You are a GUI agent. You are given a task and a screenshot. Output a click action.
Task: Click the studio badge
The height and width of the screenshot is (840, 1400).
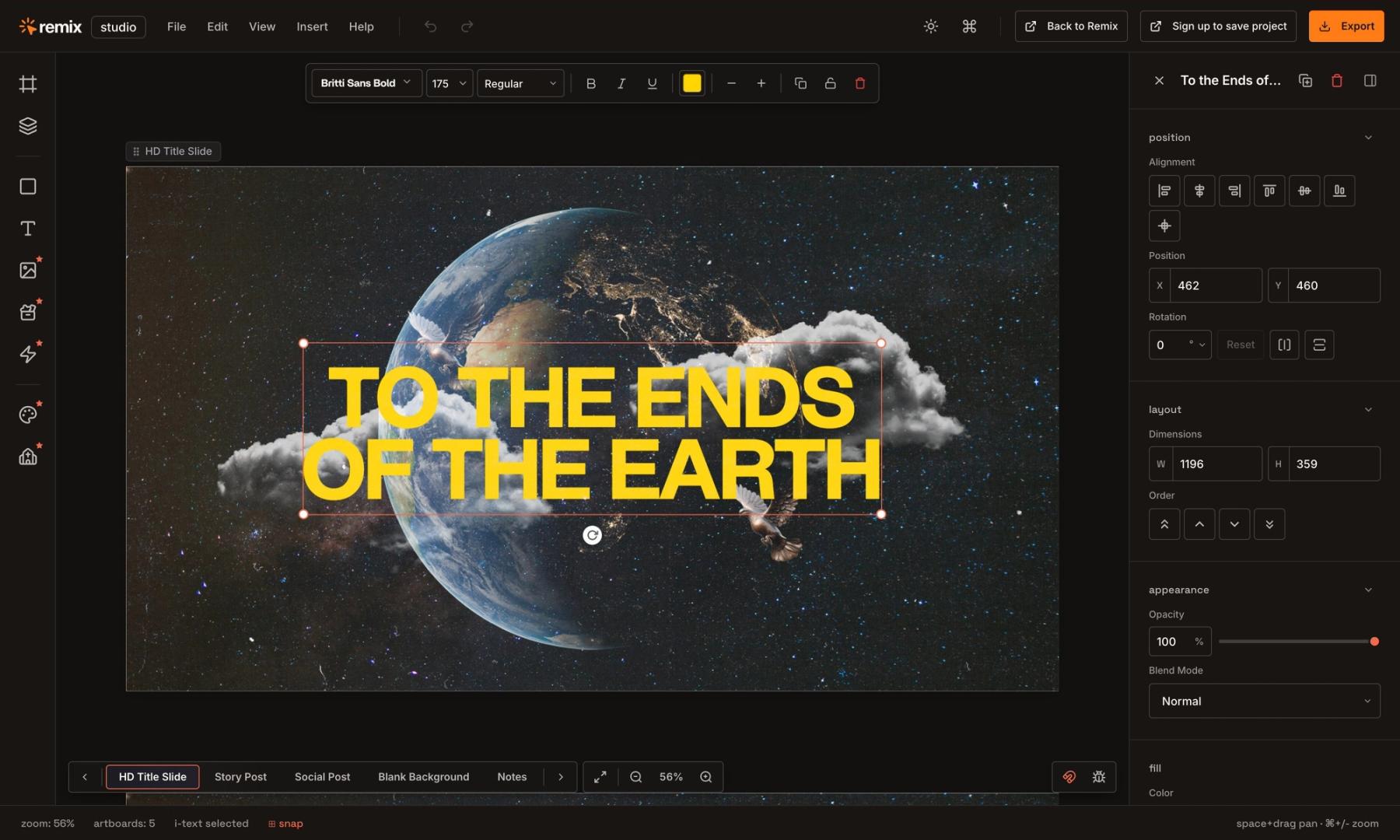click(x=118, y=27)
